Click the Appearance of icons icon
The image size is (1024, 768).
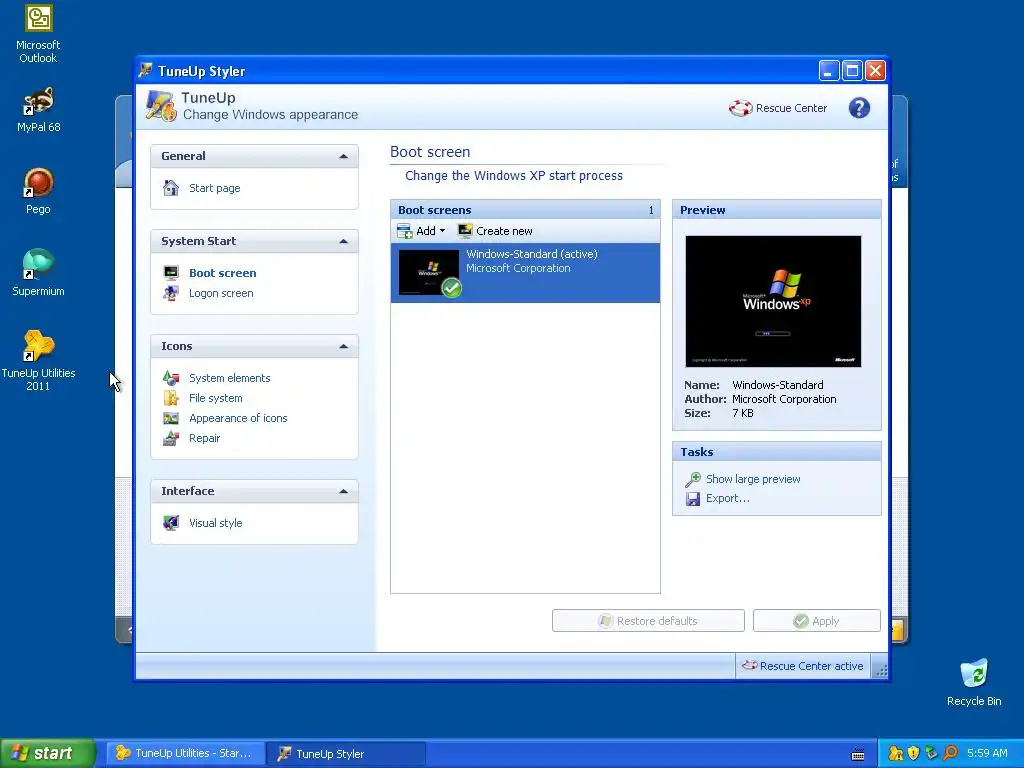click(x=171, y=419)
